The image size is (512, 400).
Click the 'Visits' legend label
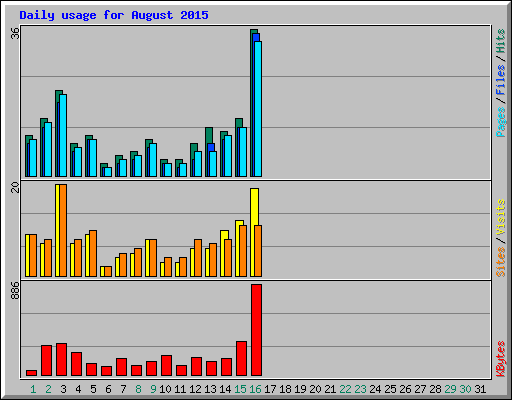point(500,218)
